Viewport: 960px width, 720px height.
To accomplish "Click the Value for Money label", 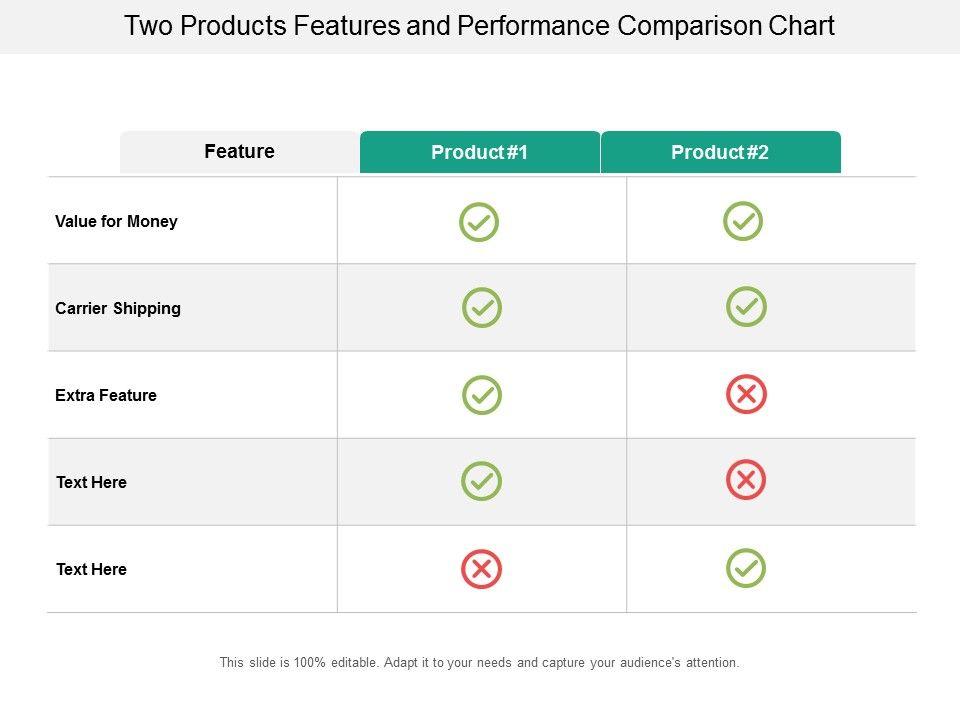I will [116, 222].
